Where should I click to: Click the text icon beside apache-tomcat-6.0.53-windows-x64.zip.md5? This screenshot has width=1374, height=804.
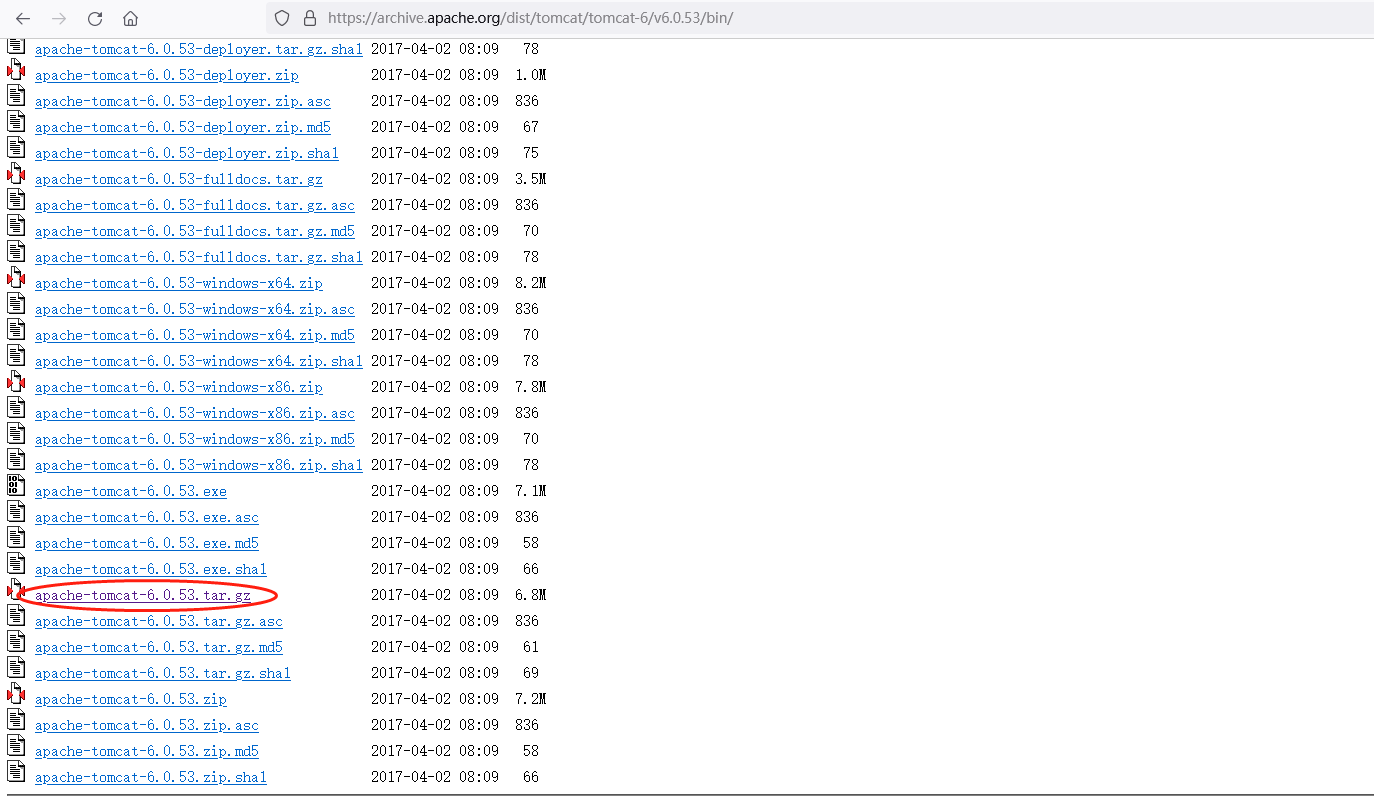[15, 330]
